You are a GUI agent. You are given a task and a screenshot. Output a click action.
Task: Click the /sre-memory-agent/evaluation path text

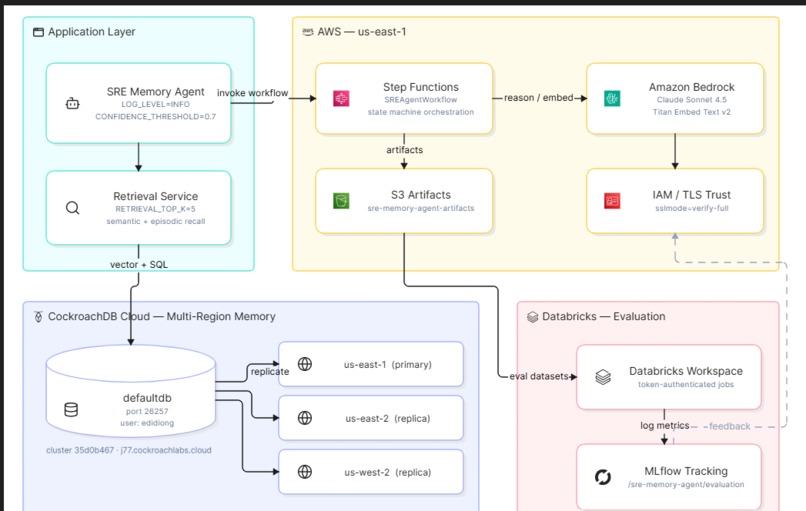[686, 484]
